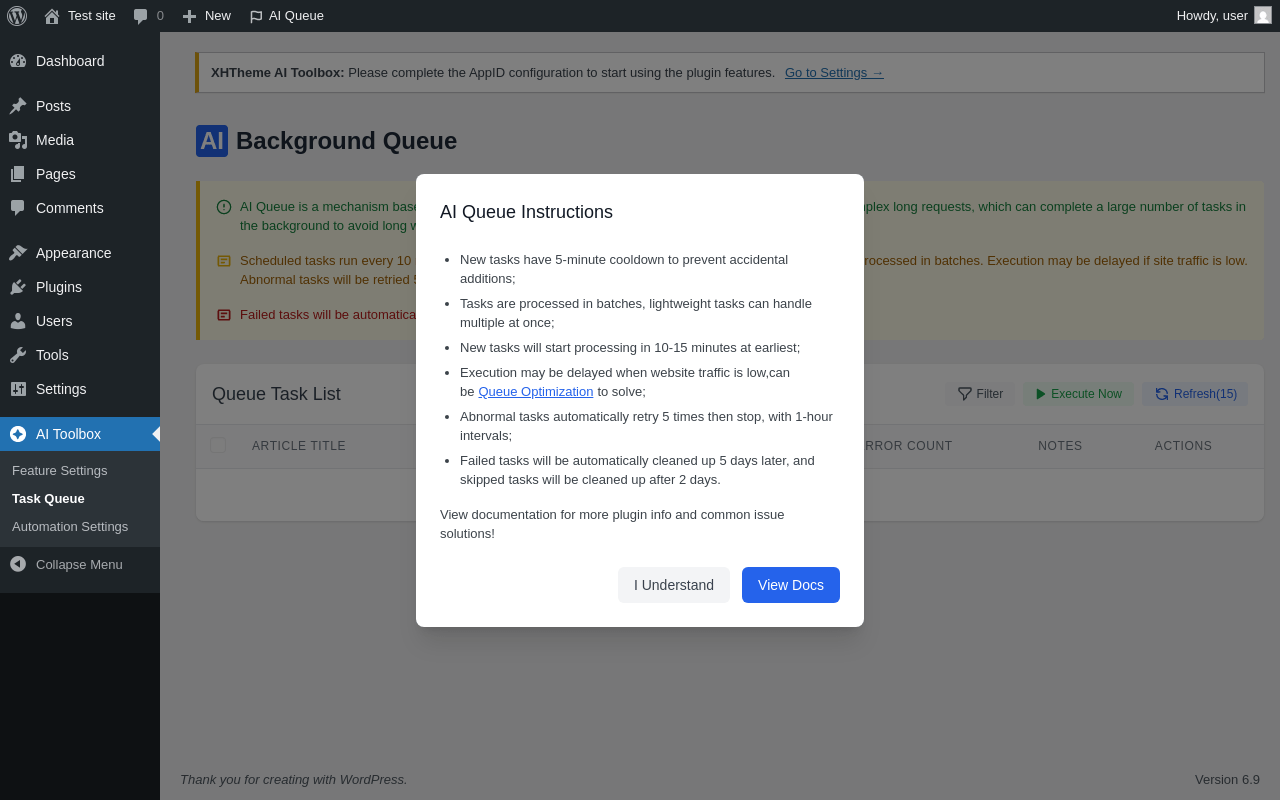This screenshot has width=1280, height=800.
Task: Click the View Docs button
Action: click(x=791, y=585)
